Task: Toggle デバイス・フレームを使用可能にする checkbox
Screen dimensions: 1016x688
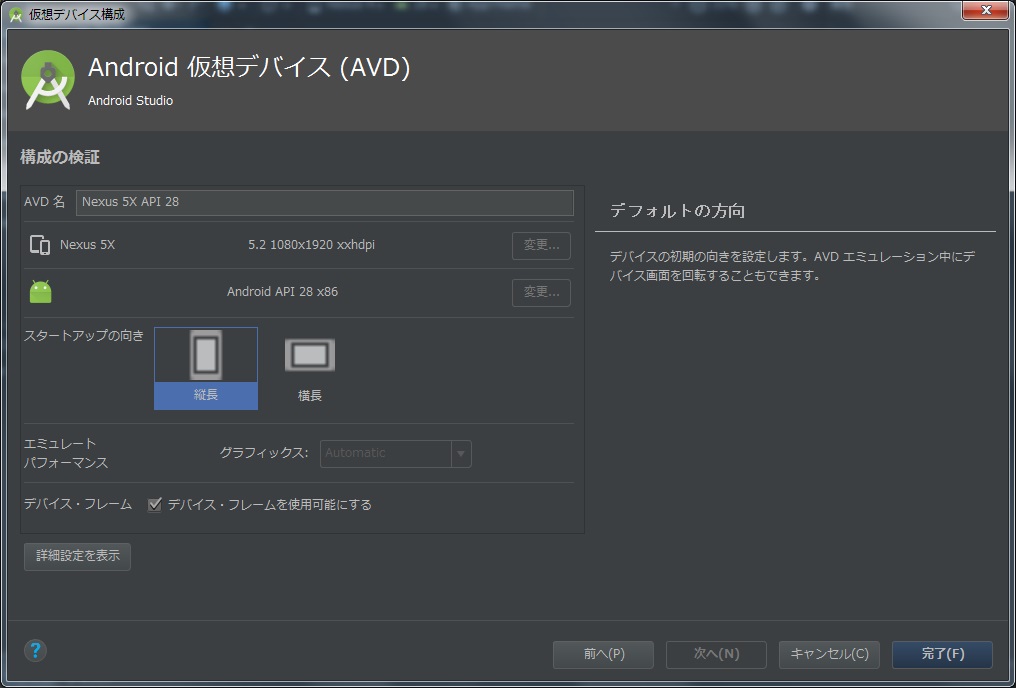Action: coord(154,505)
